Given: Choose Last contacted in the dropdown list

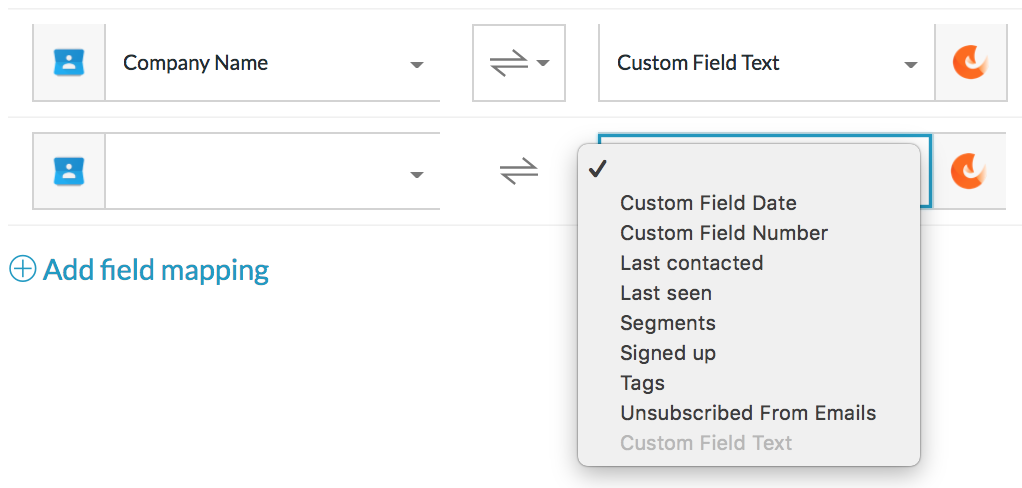Looking at the screenshot, I should (691, 263).
